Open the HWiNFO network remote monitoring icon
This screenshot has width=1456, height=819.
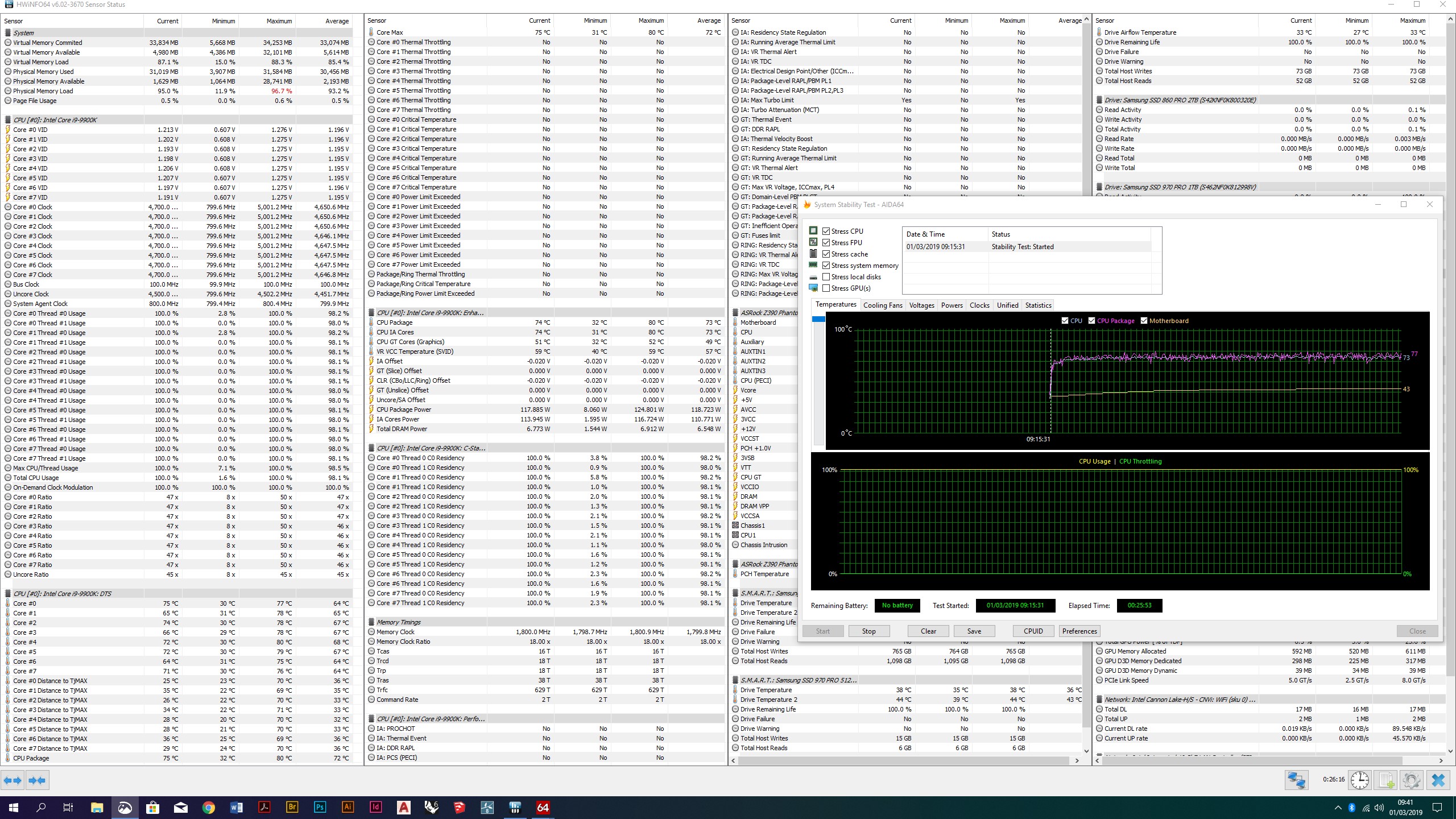coord(1297,780)
